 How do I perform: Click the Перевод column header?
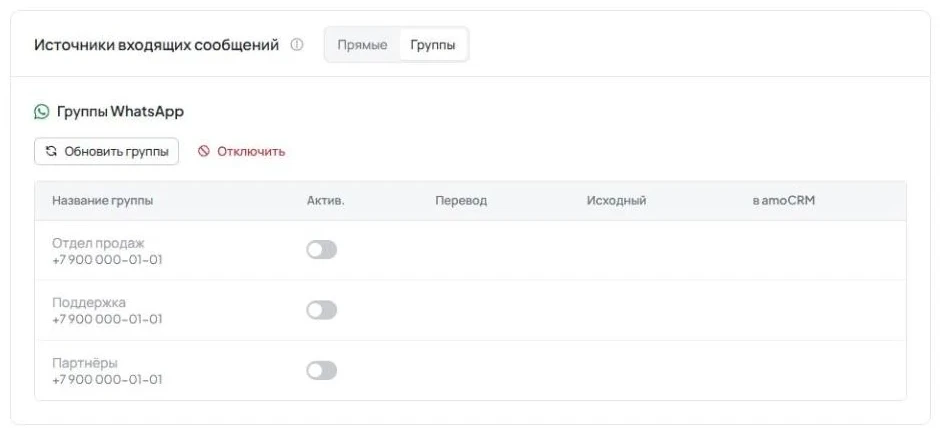461,201
